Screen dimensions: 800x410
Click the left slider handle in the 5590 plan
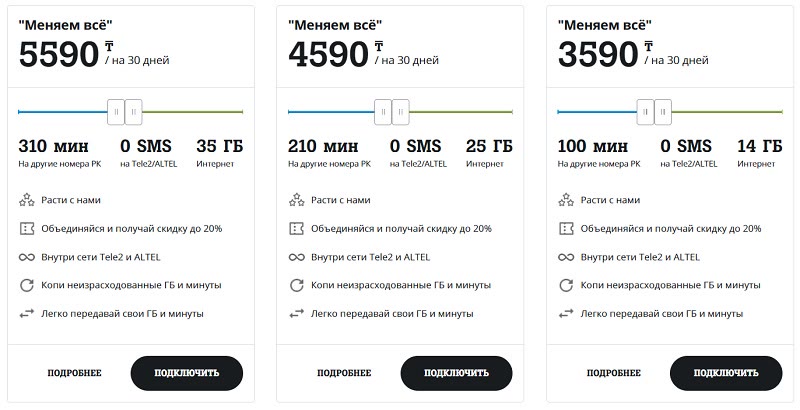116,112
